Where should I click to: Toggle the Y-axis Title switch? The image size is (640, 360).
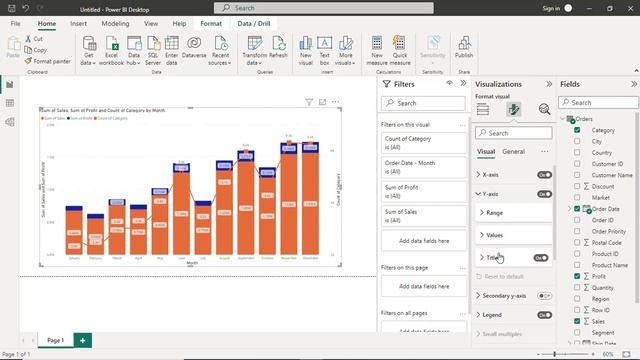[x=541, y=258]
